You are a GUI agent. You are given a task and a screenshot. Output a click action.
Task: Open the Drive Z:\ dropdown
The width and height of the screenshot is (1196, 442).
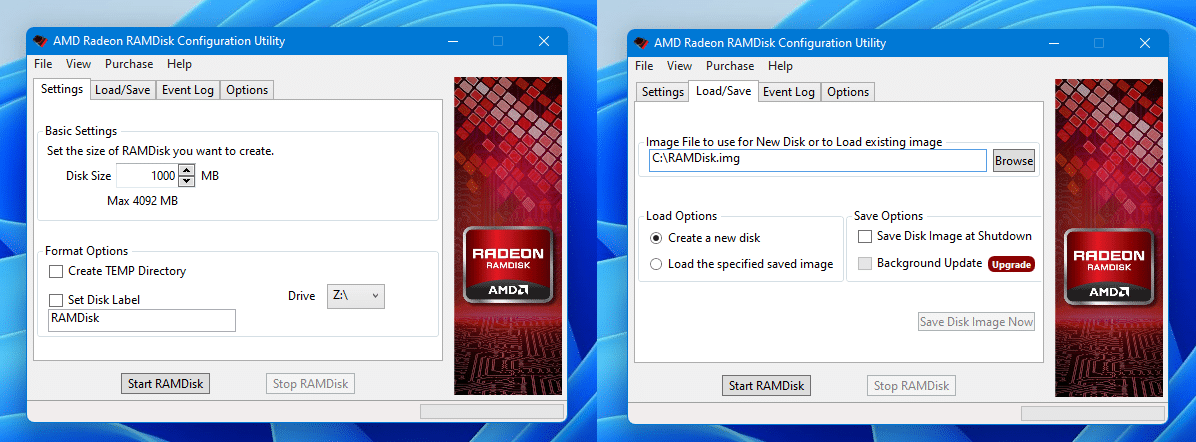(355, 296)
